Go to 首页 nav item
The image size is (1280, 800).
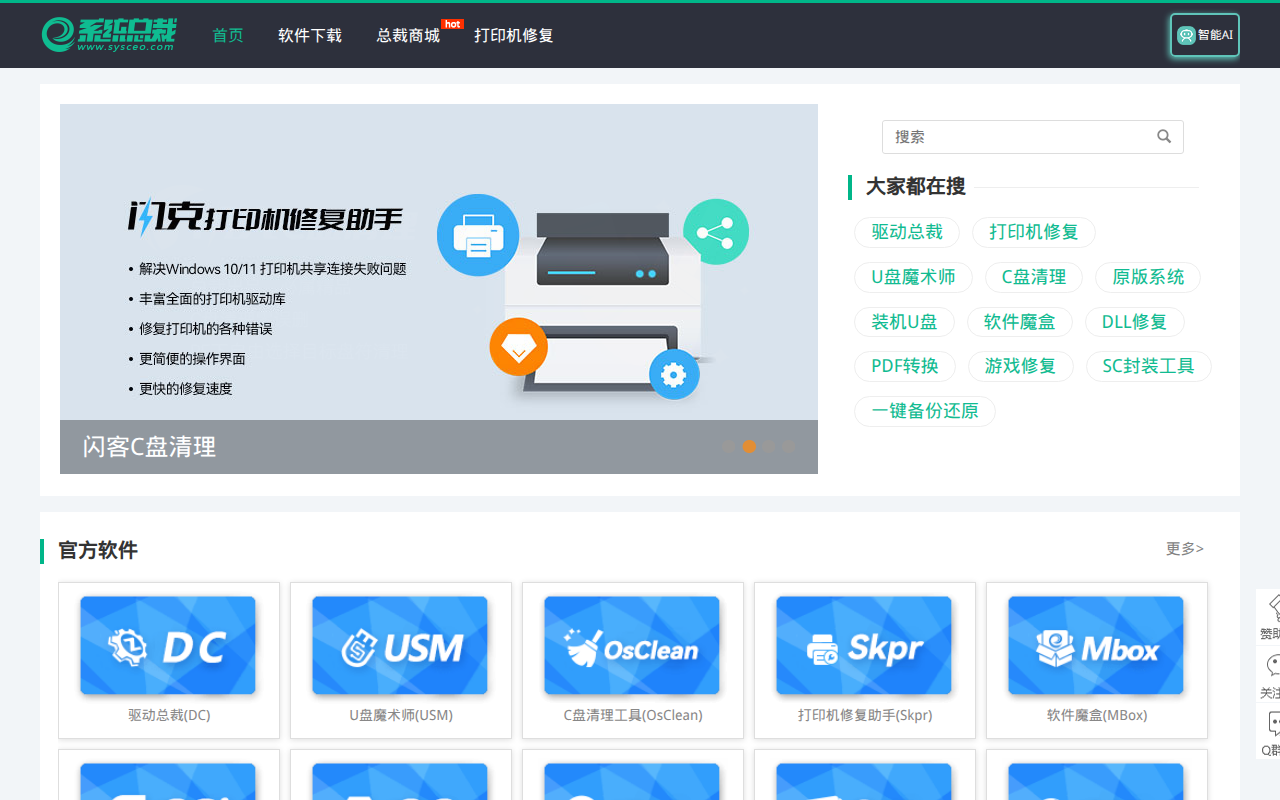(228, 36)
